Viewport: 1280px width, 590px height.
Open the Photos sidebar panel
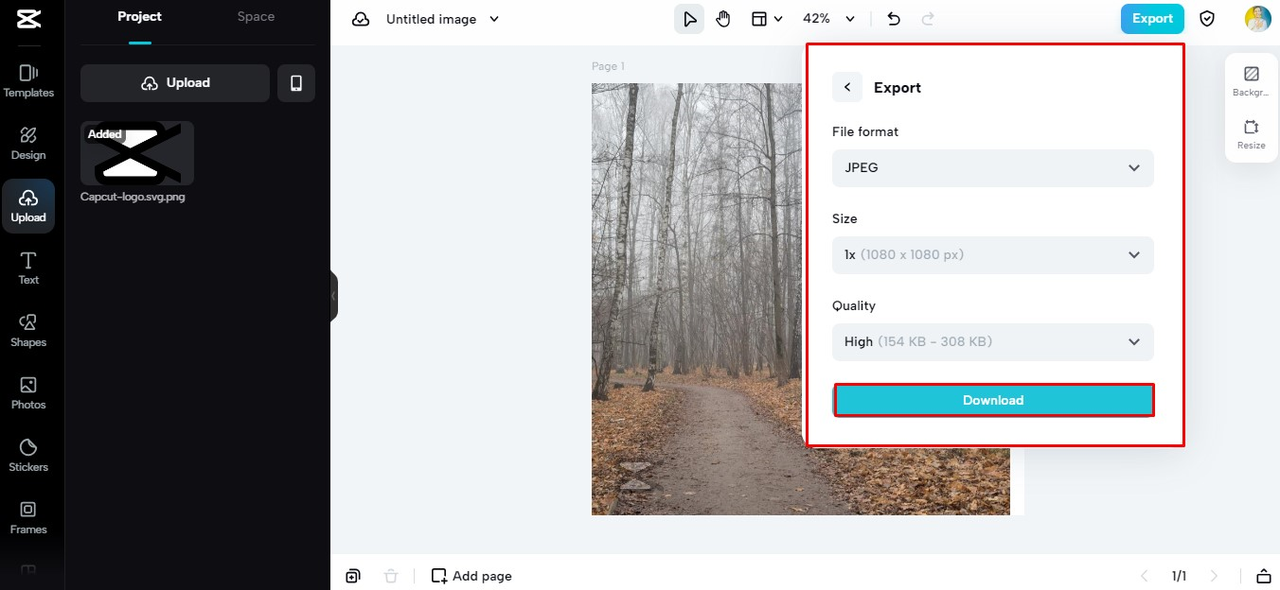pyautogui.click(x=28, y=393)
